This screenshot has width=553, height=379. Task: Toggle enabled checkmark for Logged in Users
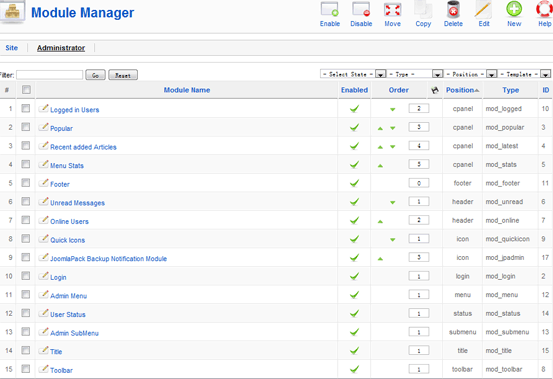click(x=354, y=109)
